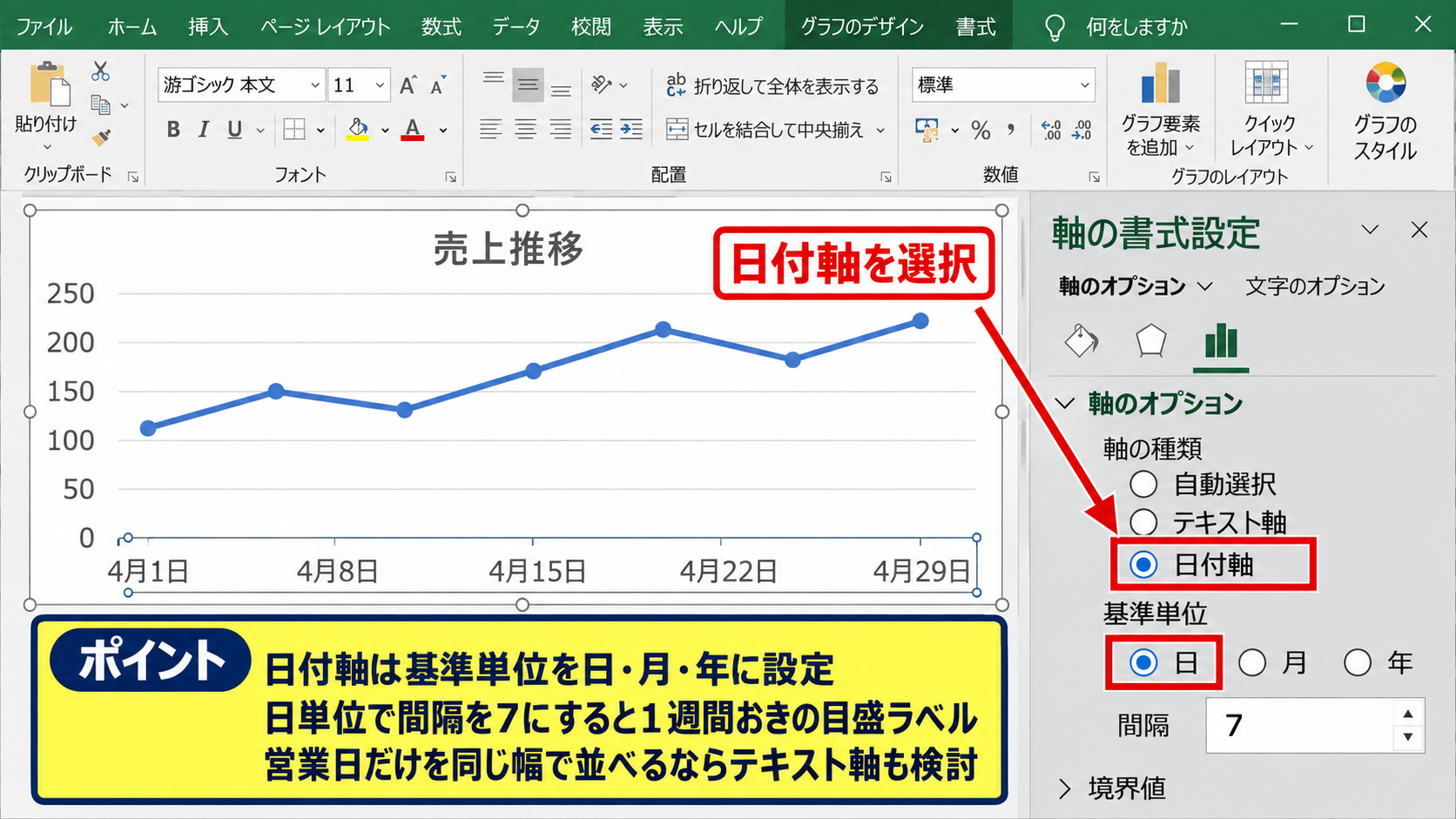Select 自動選択 radio button

click(1143, 484)
